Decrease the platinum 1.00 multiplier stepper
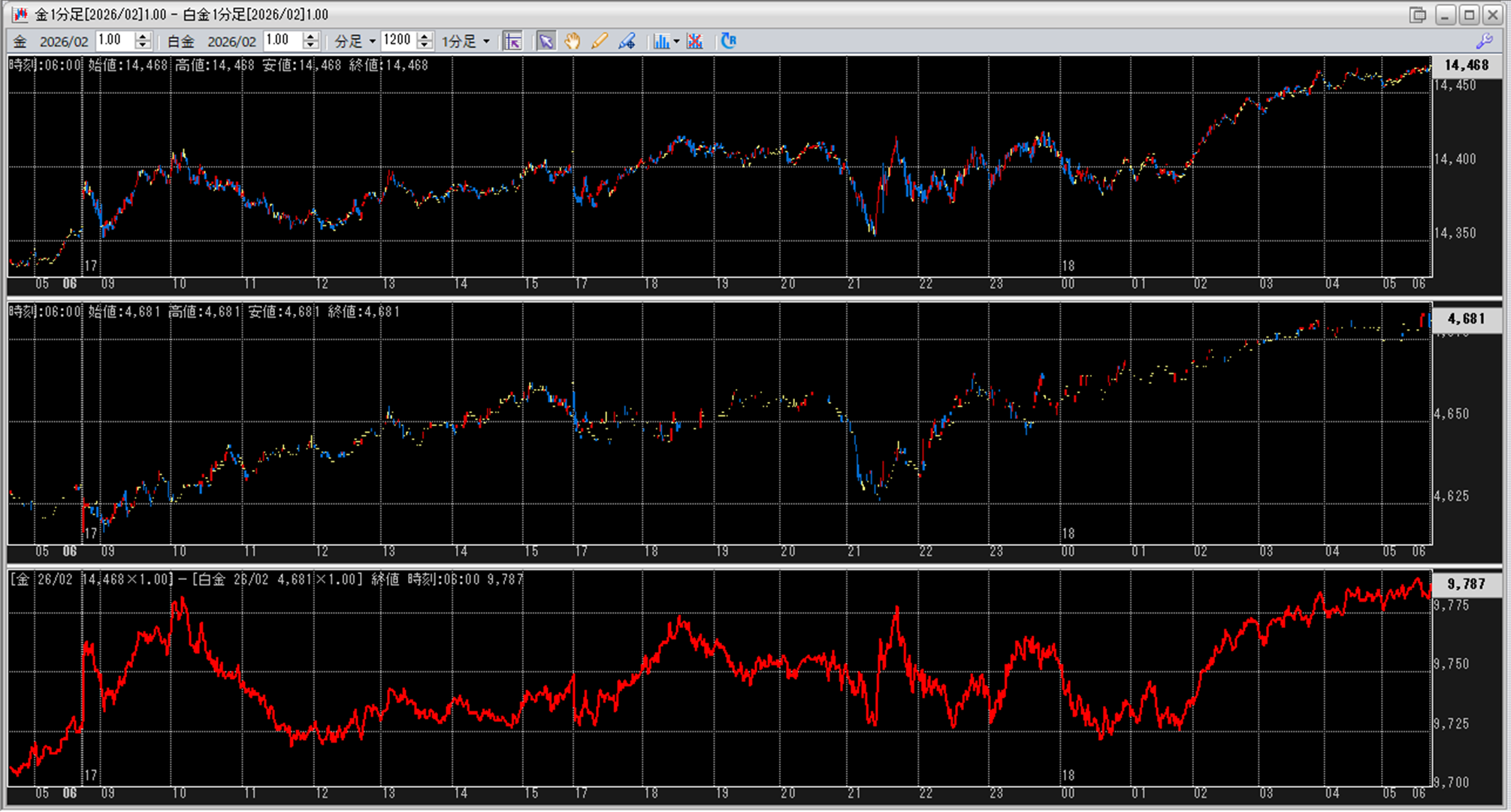Image resolution: width=1511 pixels, height=812 pixels. (311, 45)
